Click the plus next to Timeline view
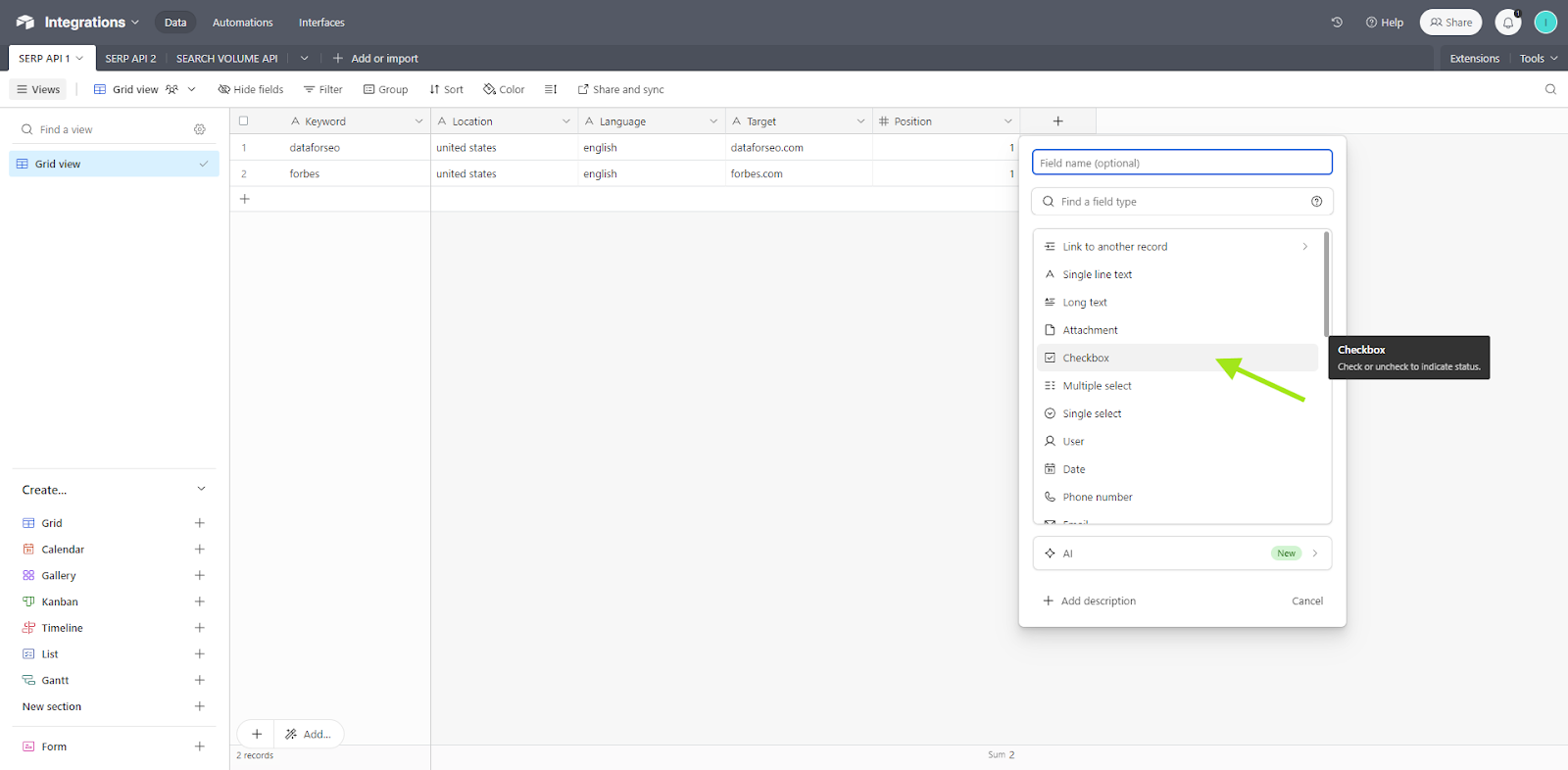This screenshot has width=1568, height=770. pos(200,628)
